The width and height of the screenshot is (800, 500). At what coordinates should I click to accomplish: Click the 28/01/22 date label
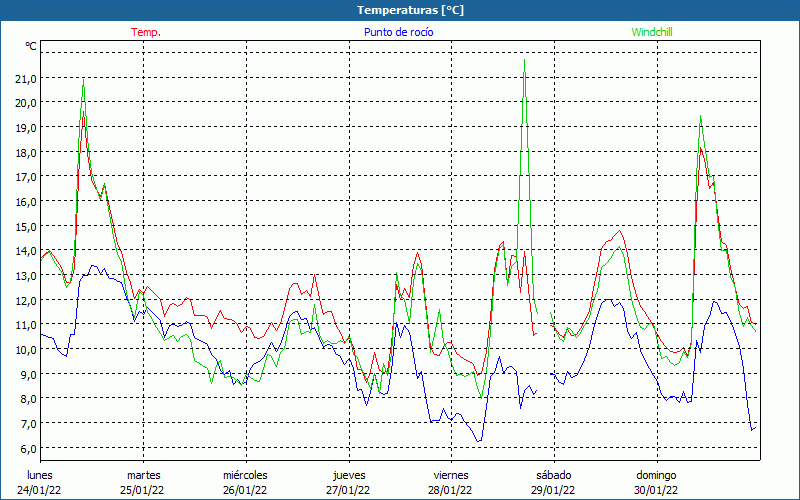coord(451,490)
